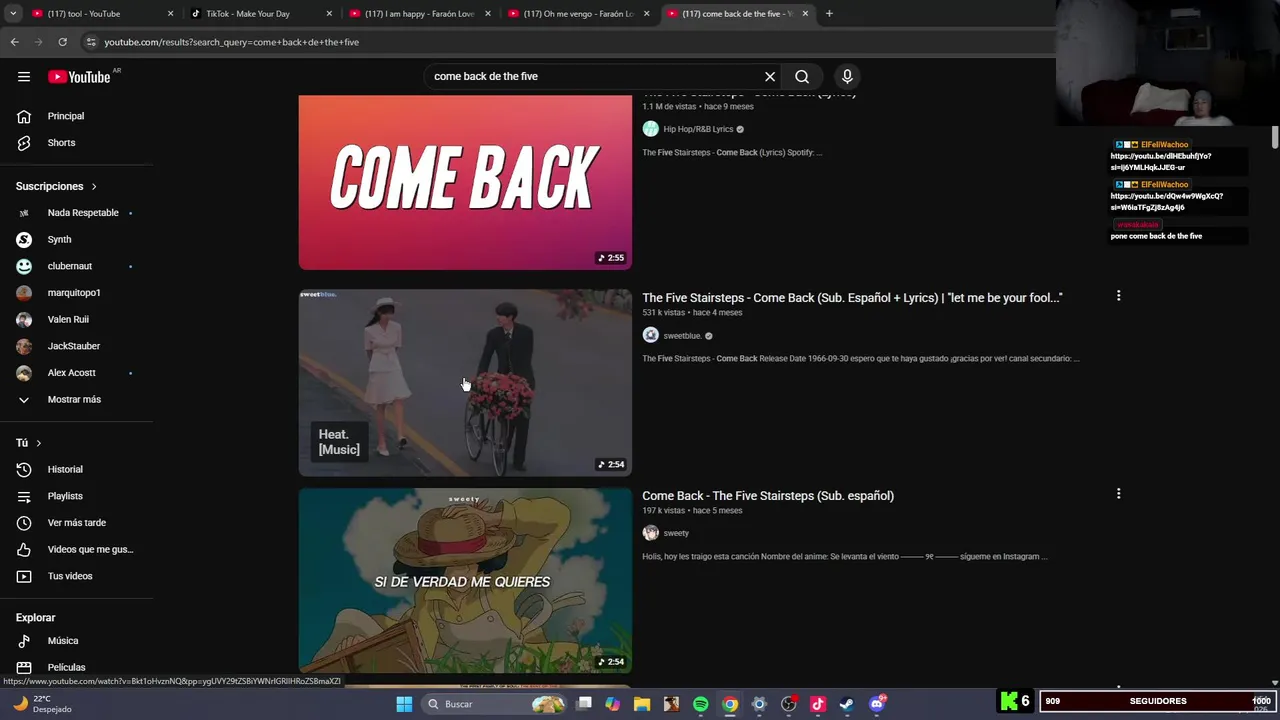Switch to the 'Oh me vengo - Faraón' tab

pyautogui.click(x=576, y=14)
